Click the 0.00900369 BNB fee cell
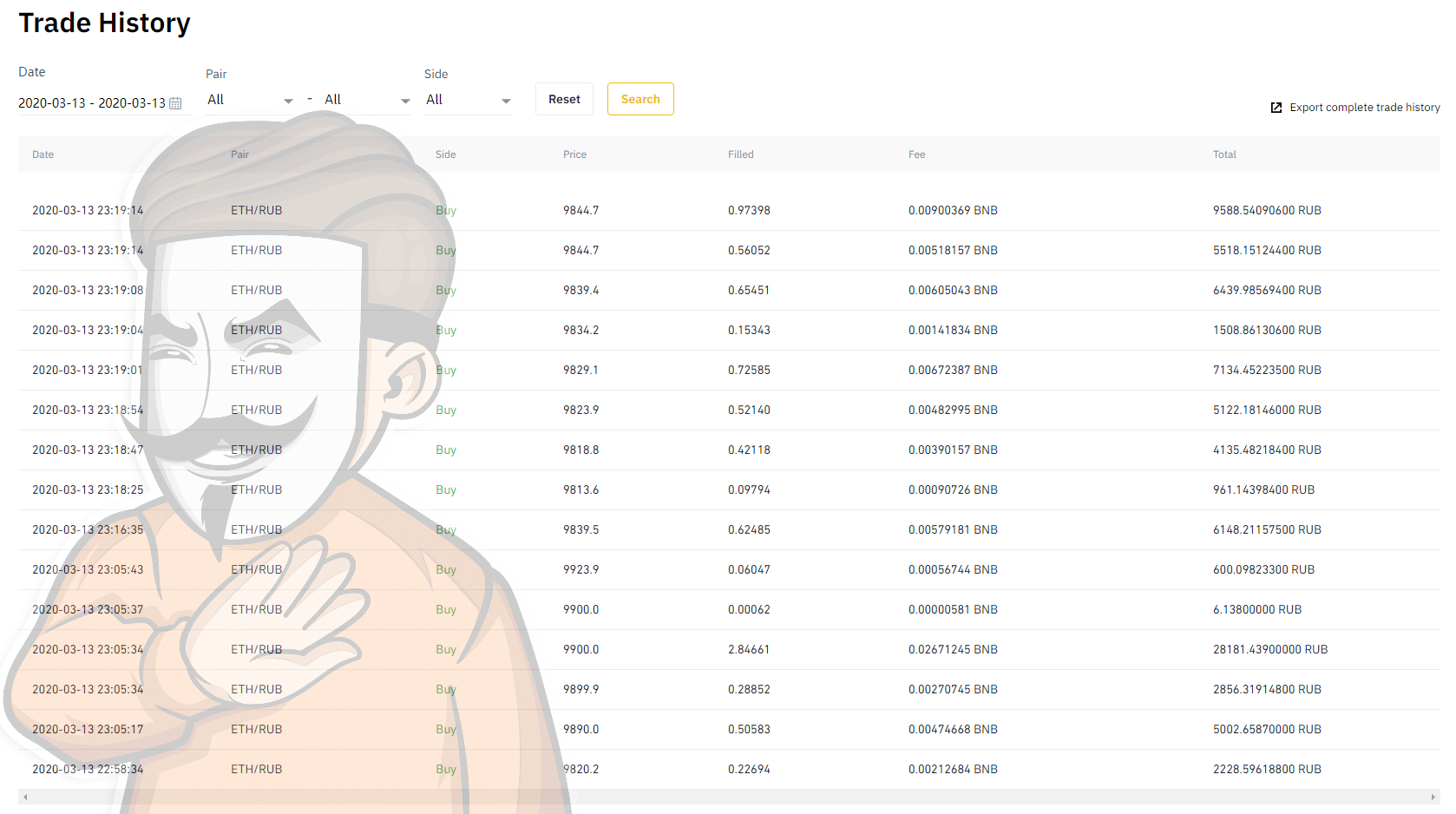The height and width of the screenshot is (814, 1456). (952, 210)
